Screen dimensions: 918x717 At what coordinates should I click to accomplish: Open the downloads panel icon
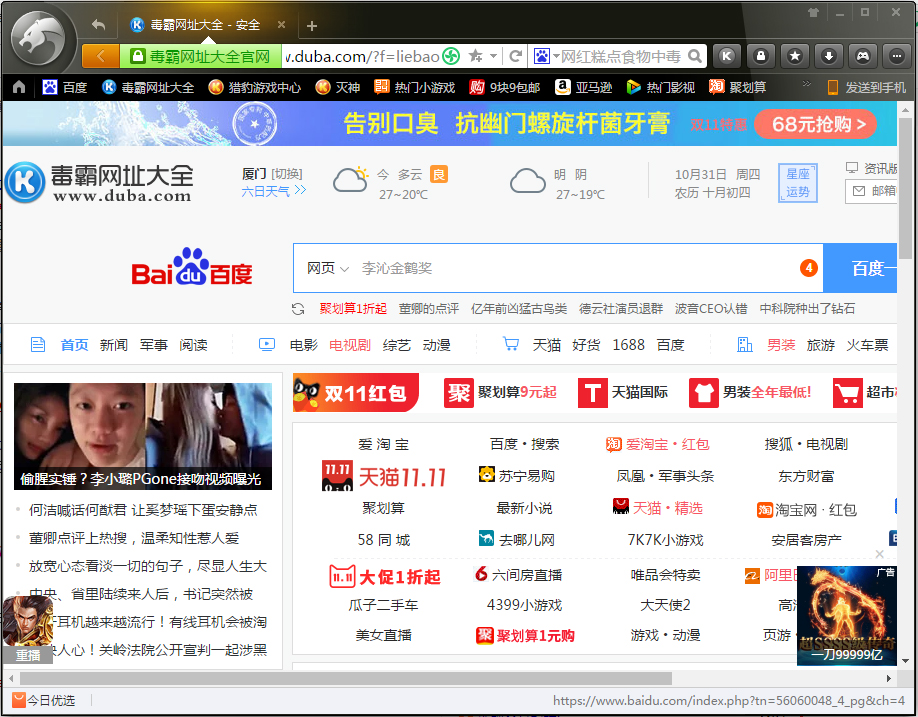829,56
